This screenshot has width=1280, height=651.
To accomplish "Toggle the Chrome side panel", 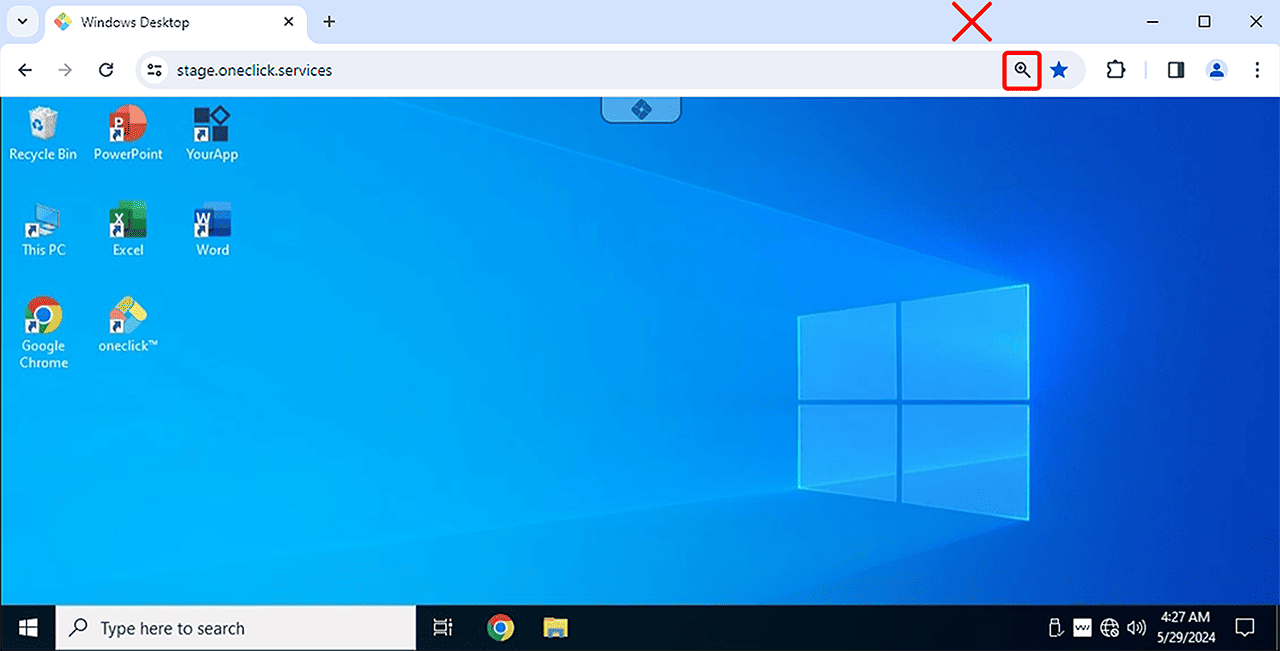I will (x=1176, y=70).
